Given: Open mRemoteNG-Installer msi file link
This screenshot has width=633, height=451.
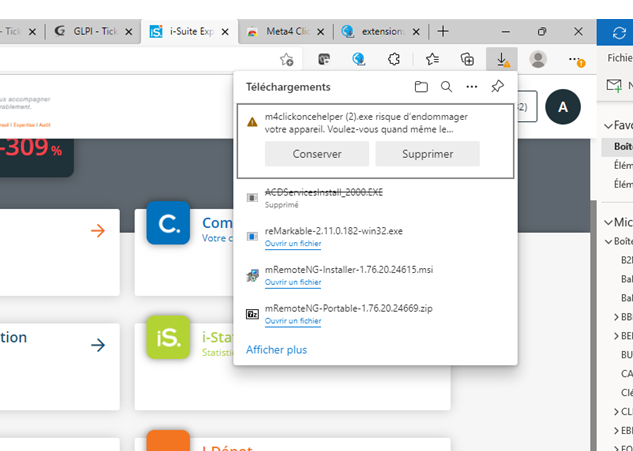Looking at the screenshot, I should pos(293,283).
